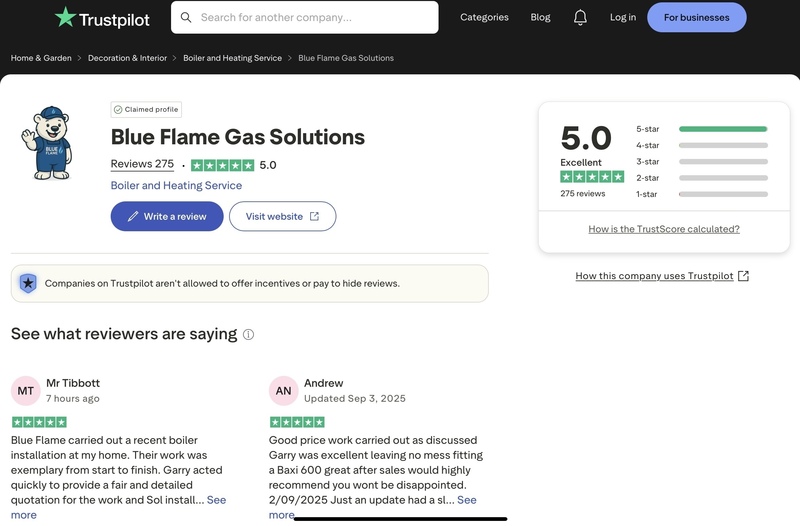Screen dimensions: 800x526
Task: Expand Andrew's review with See more
Action: [466, 500]
